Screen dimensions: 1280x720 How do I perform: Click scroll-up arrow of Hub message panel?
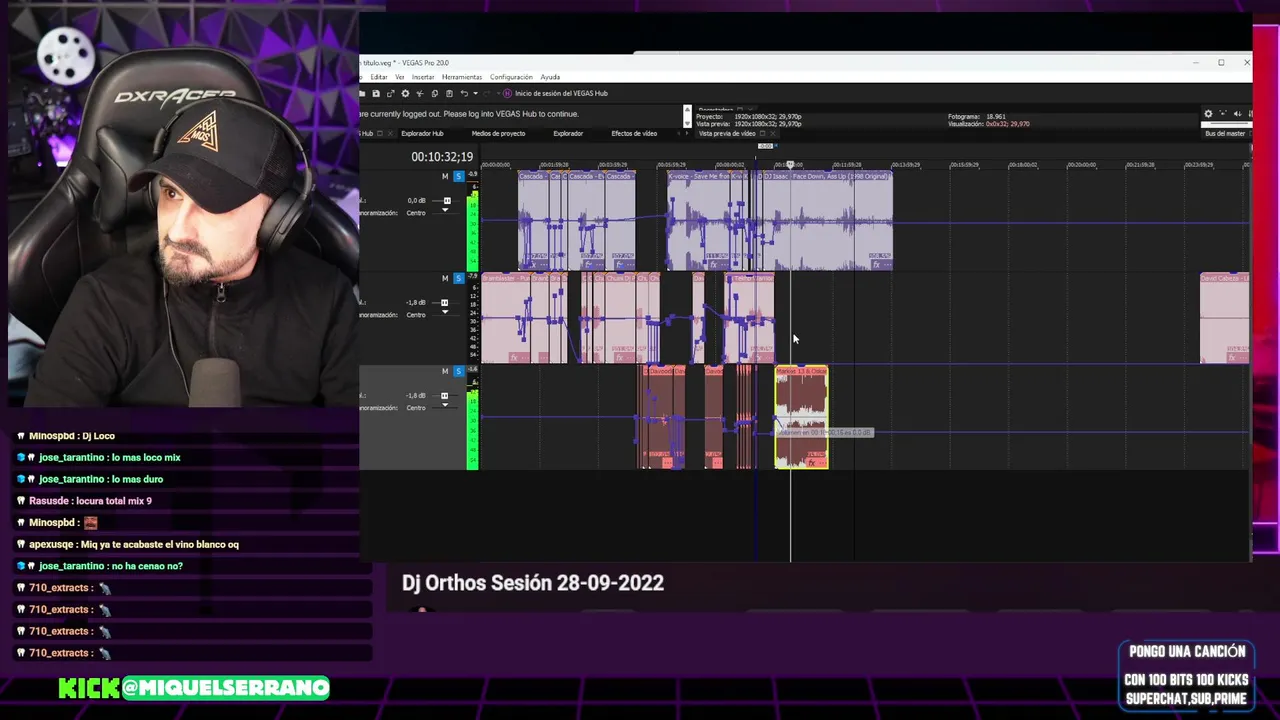coord(687,109)
